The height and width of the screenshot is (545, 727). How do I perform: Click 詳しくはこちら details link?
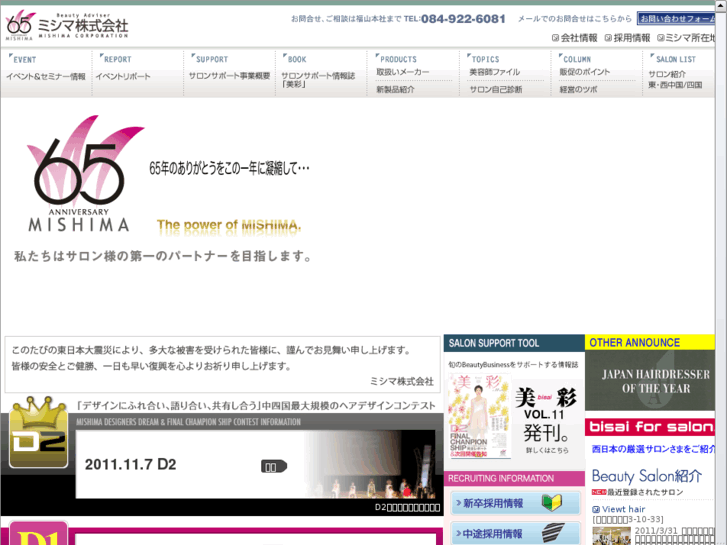547,450
